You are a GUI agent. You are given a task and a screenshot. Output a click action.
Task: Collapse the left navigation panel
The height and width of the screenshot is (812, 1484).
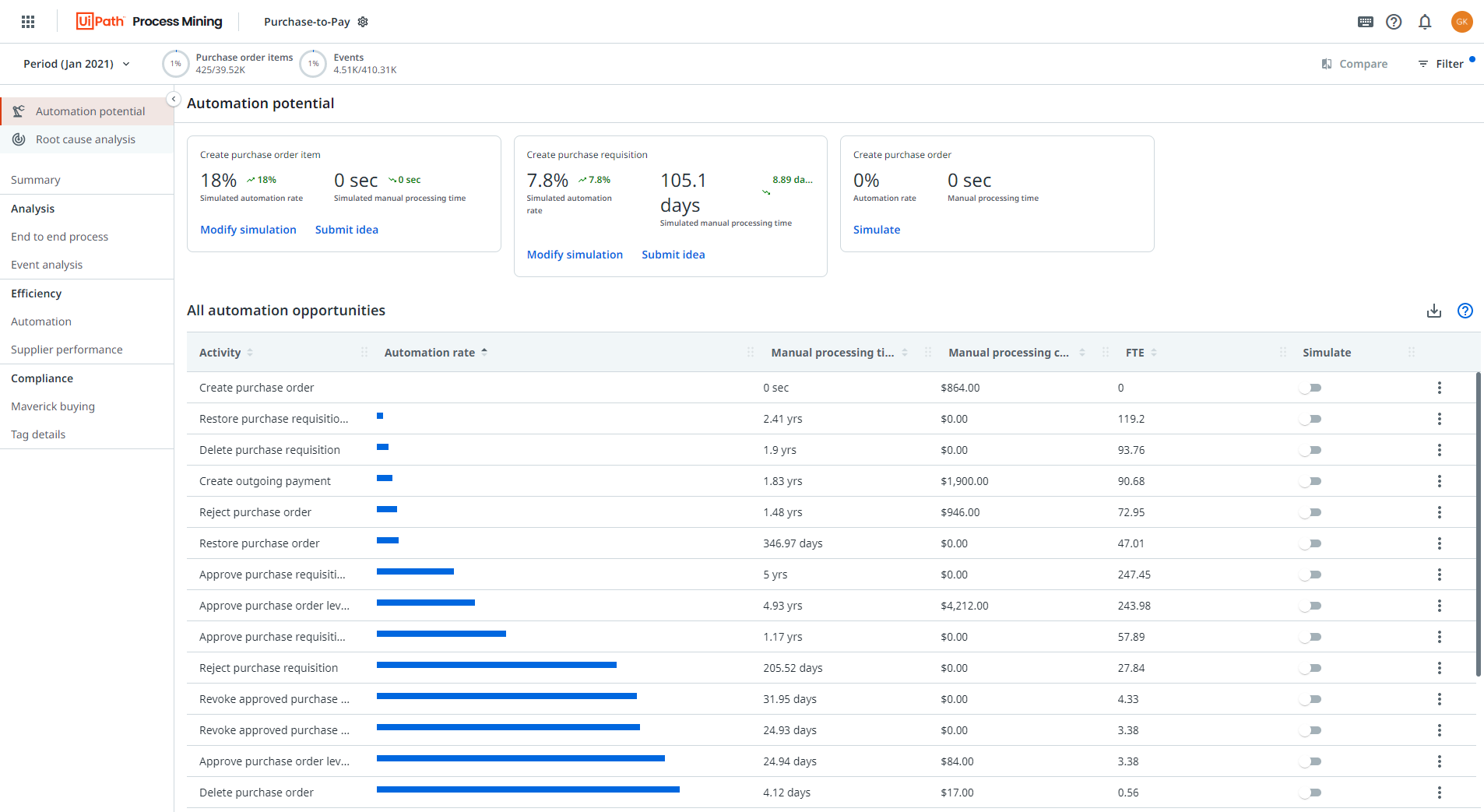pyautogui.click(x=174, y=100)
